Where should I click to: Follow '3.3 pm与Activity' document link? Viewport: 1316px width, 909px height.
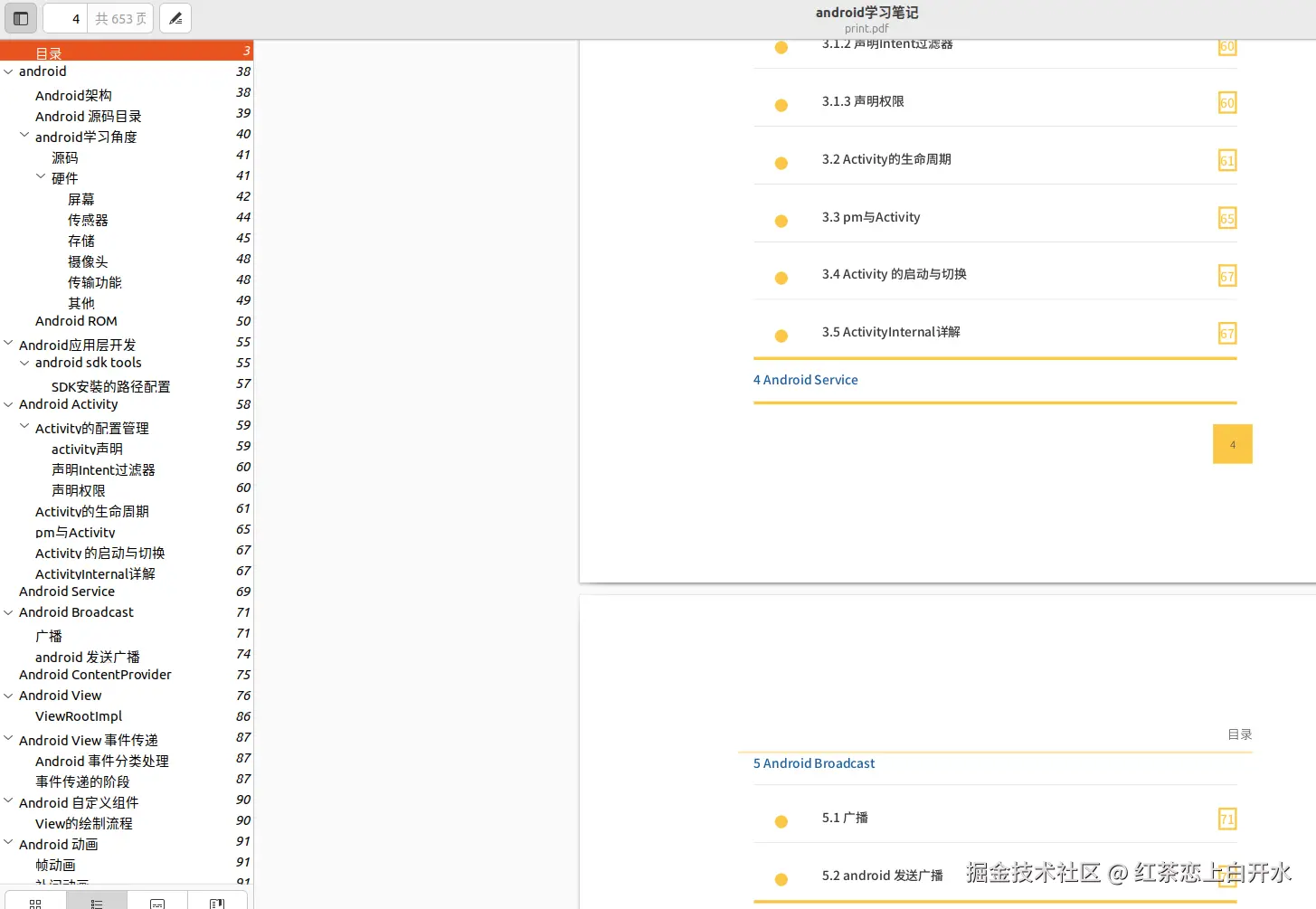pyautogui.click(x=871, y=217)
